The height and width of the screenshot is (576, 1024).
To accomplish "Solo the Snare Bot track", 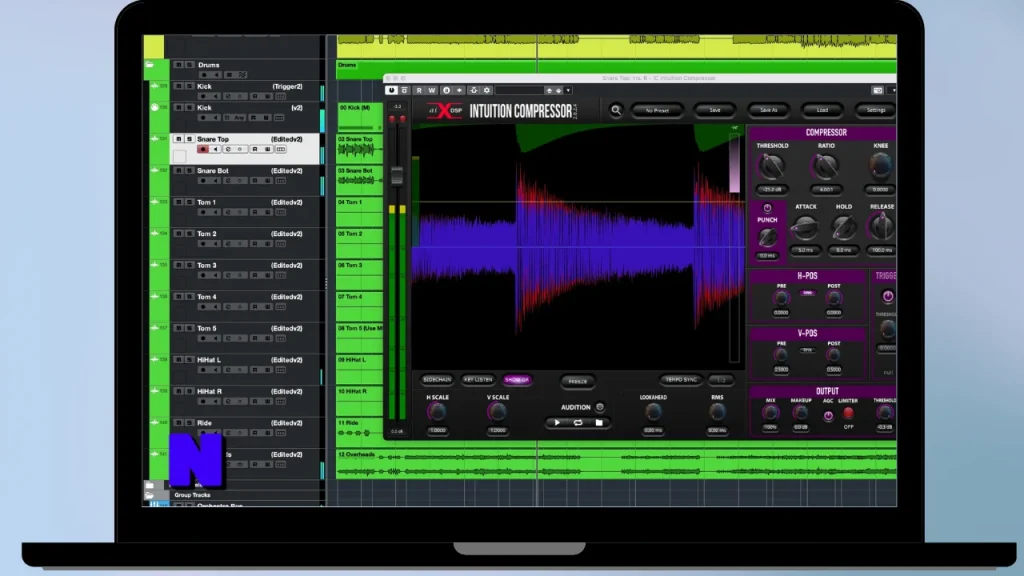I will point(189,170).
